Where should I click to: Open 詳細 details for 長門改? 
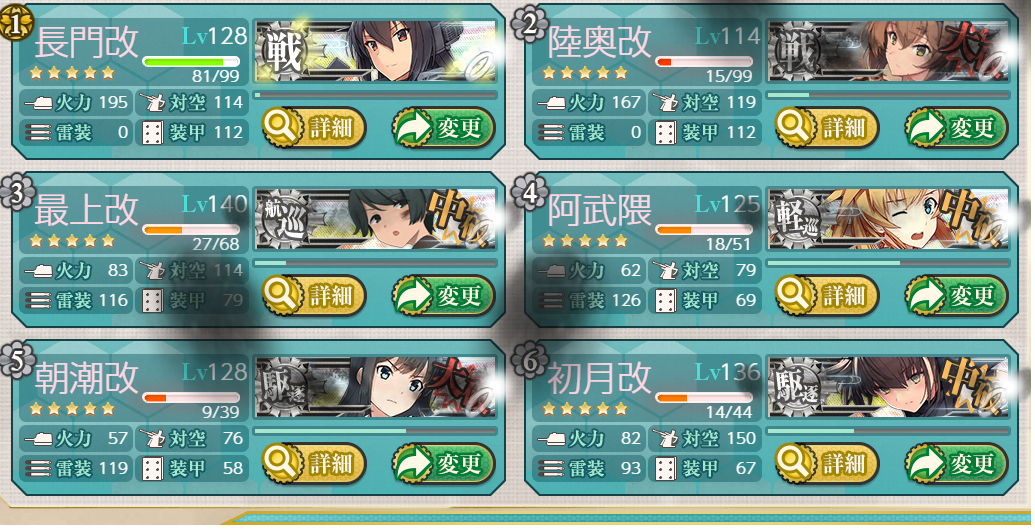coord(314,127)
